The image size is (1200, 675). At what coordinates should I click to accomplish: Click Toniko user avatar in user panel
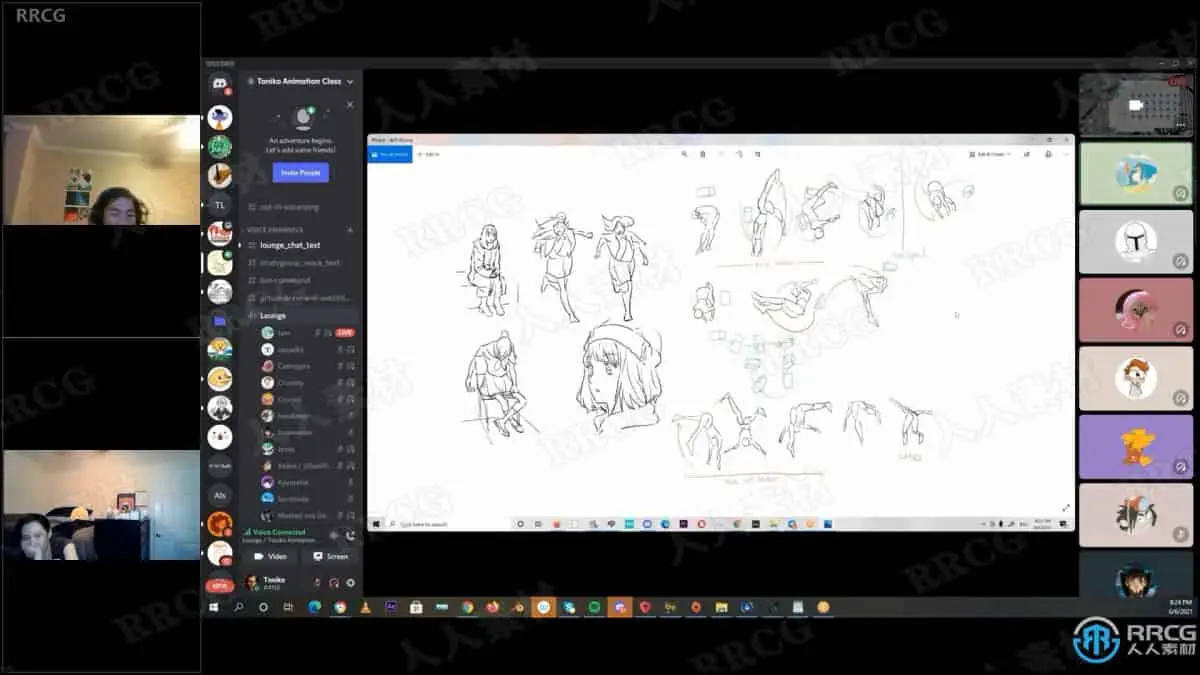[x=251, y=582]
